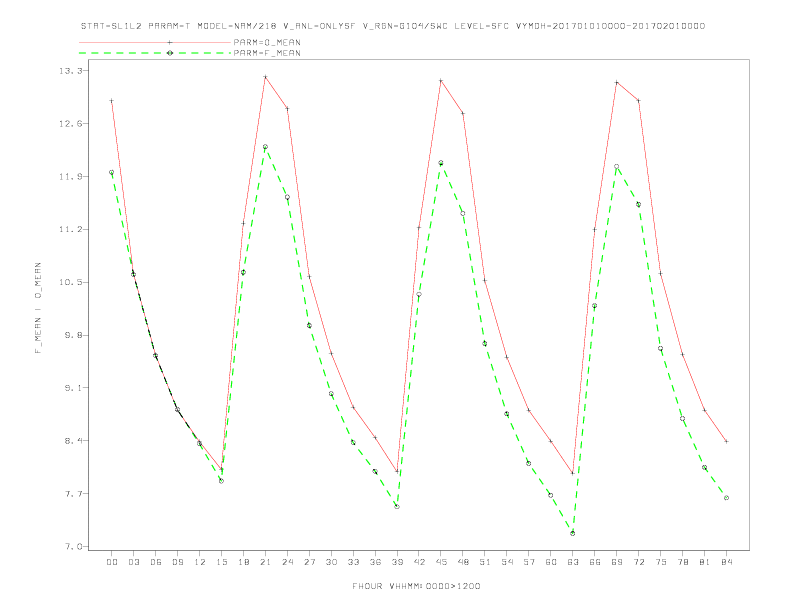Viewport: 792px width, 612px height.
Task: Select the red O_MEAN plus marker at hour 84
Action: point(726,441)
